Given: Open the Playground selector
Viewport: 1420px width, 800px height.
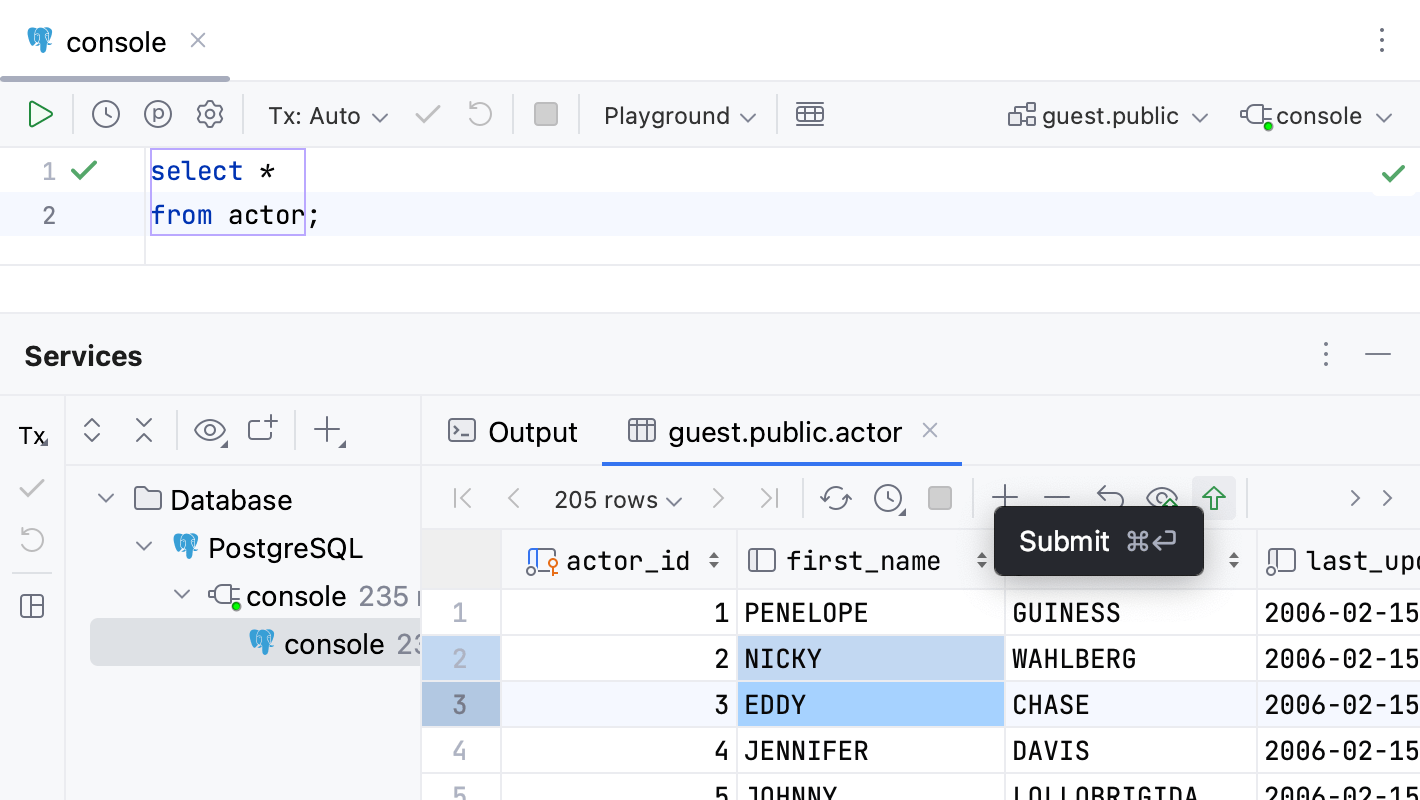Looking at the screenshot, I should (678, 115).
